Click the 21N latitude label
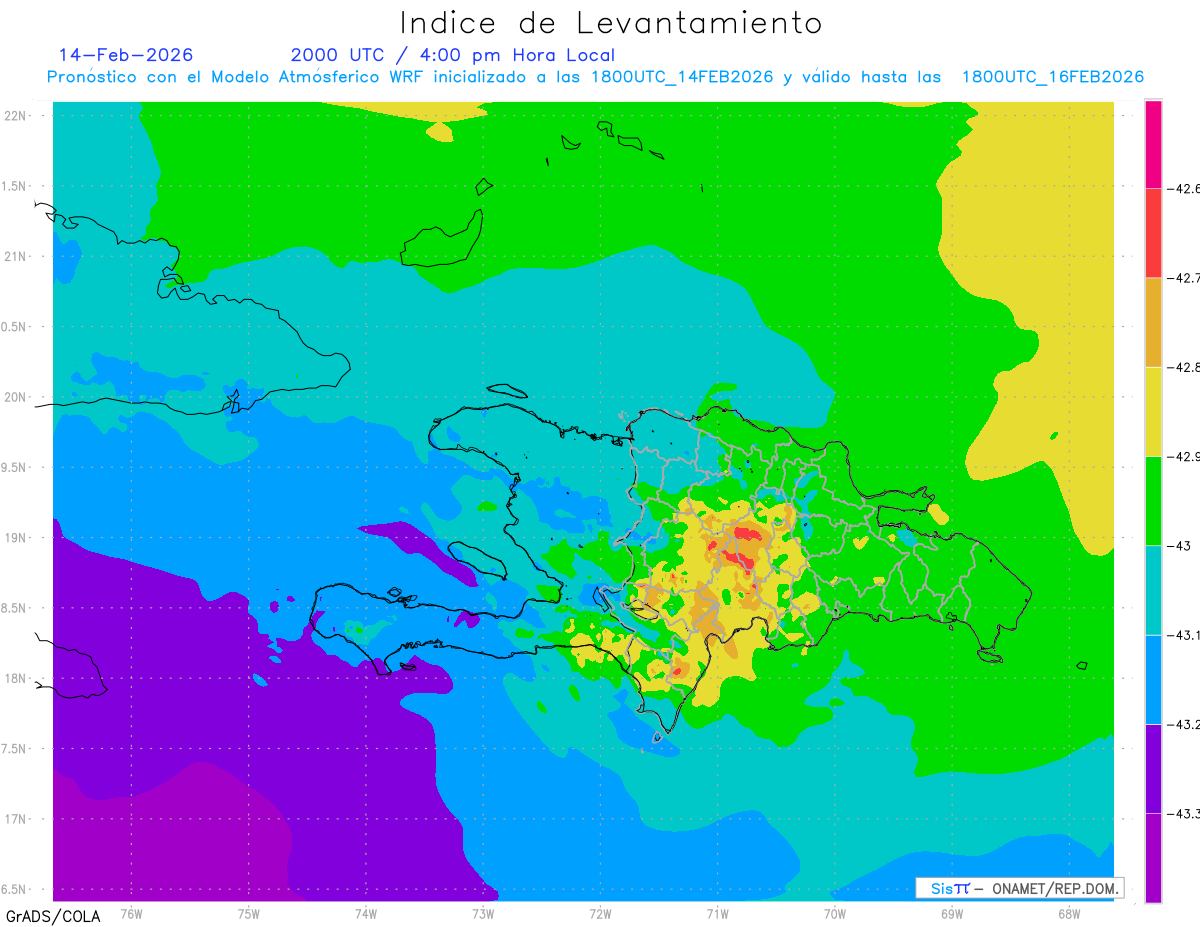Image resolution: width=1200 pixels, height=927 pixels. click(x=15, y=257)
